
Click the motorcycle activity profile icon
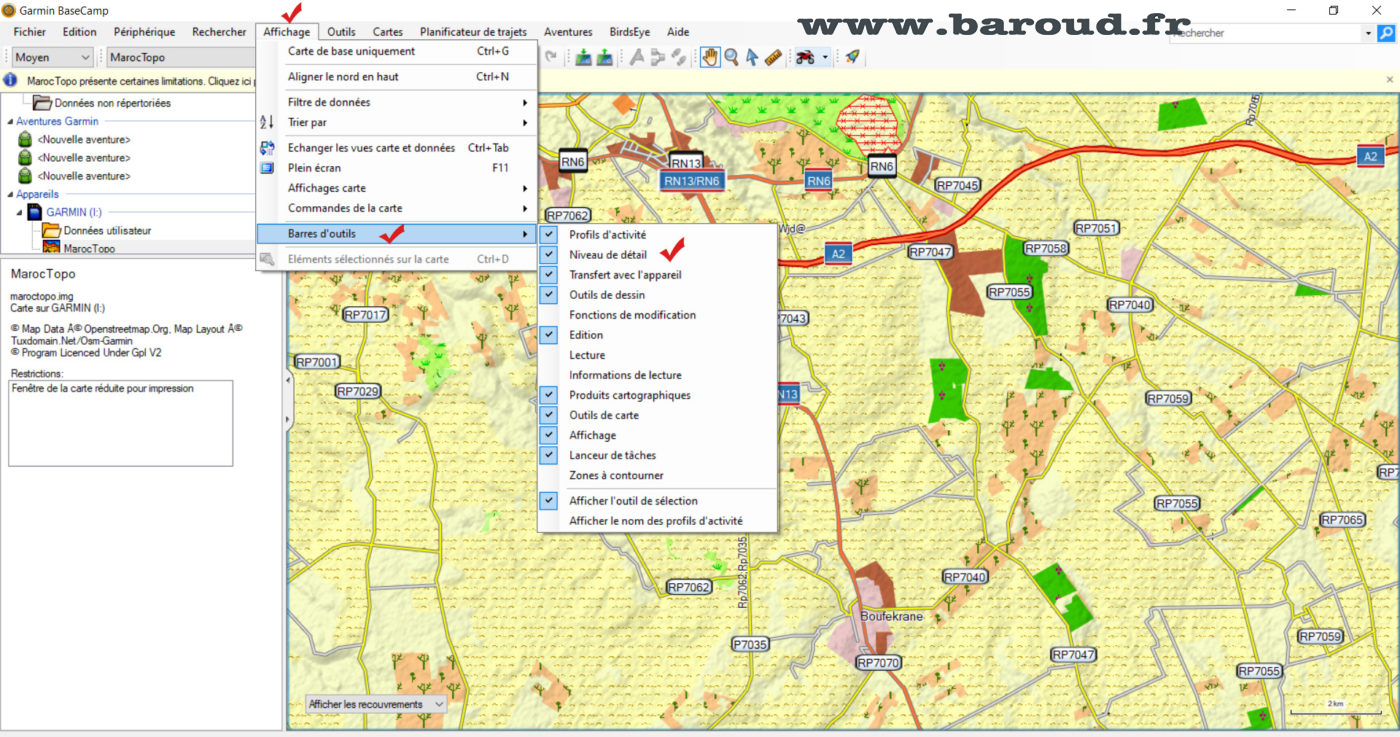pos(805,58)
